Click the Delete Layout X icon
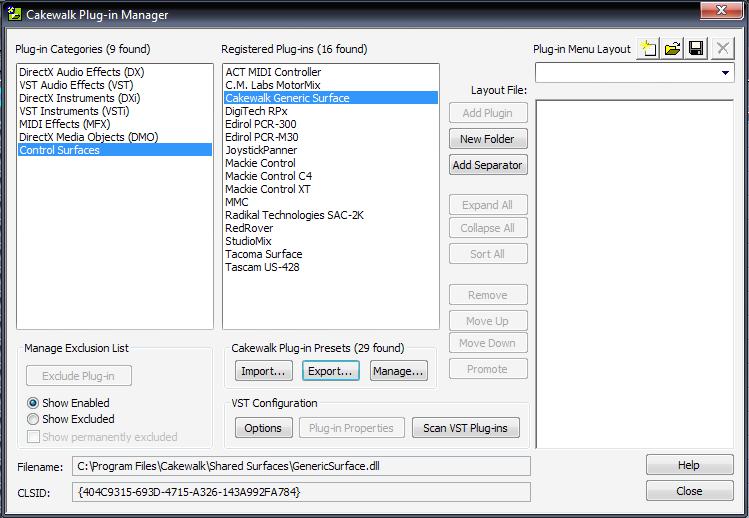Image resolution: width=749 pixels, height=518 pixels. point(722,48)
